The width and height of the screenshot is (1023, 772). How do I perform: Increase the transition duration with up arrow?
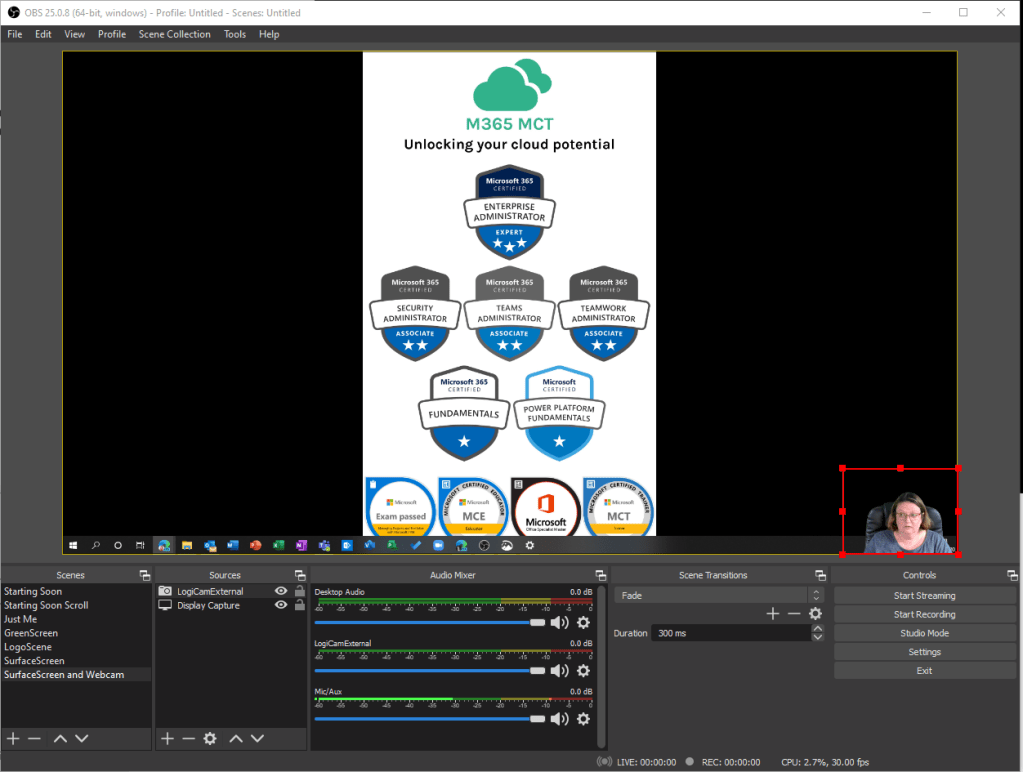(x=817, y=629)
